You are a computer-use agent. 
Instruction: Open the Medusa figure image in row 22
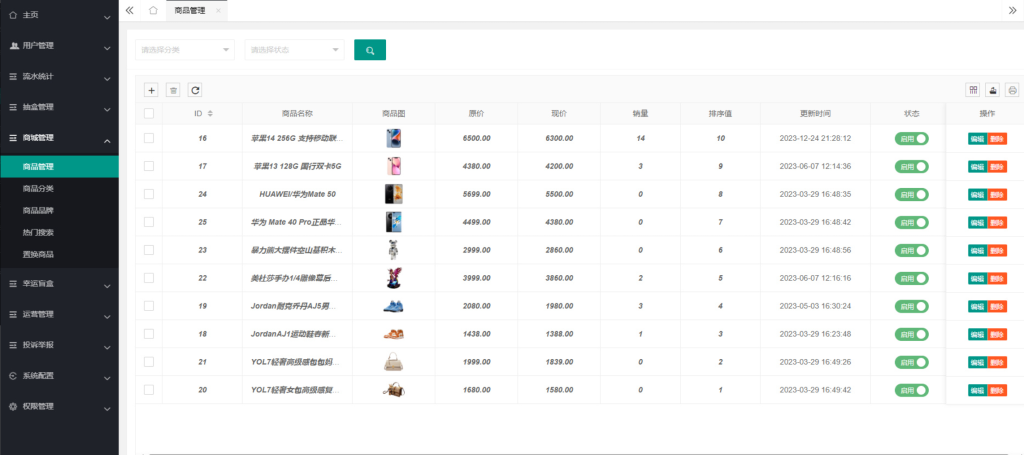[x=393, y=278]
